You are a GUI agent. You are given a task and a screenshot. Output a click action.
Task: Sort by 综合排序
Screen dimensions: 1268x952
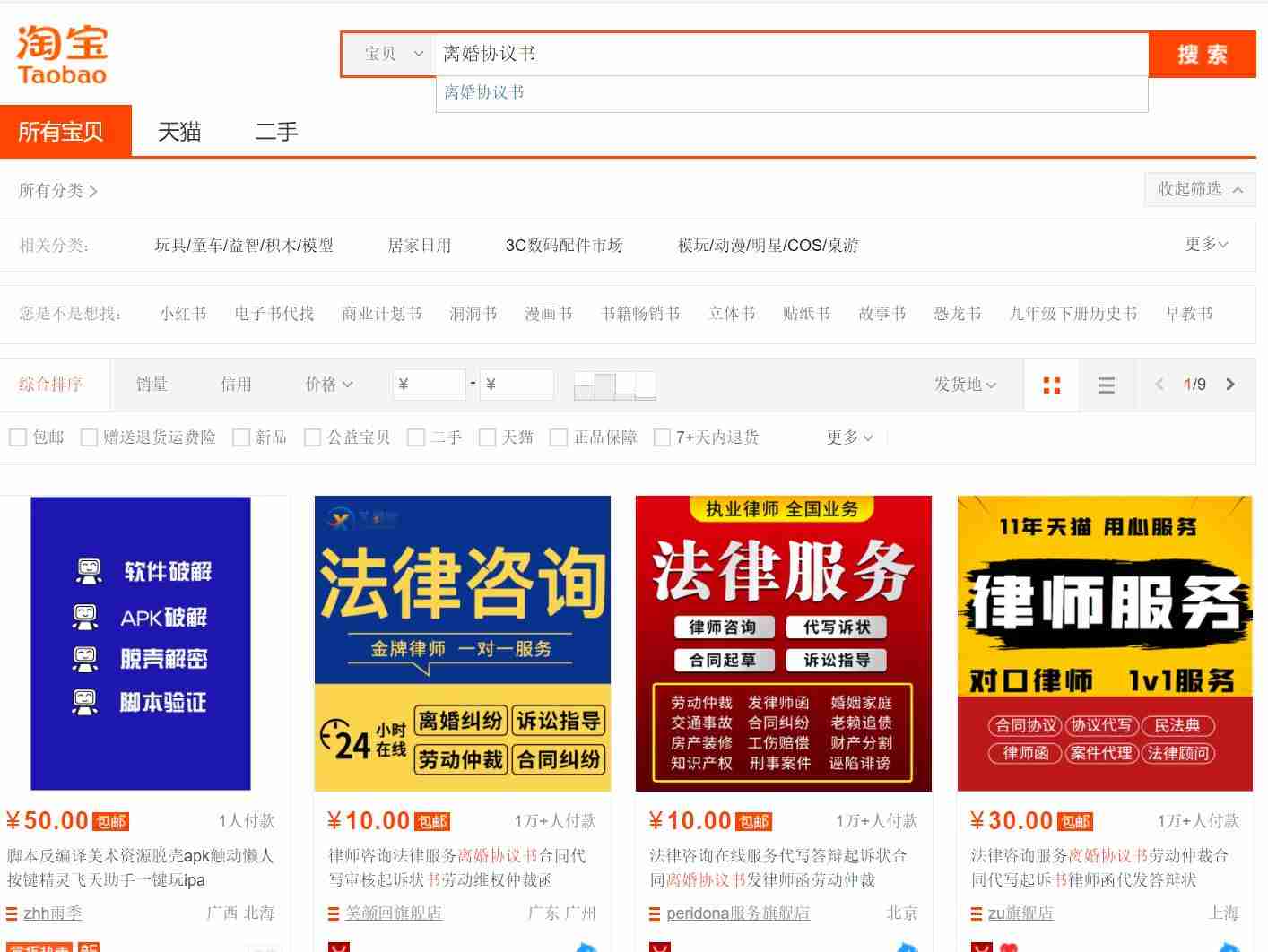pos(51,385)
